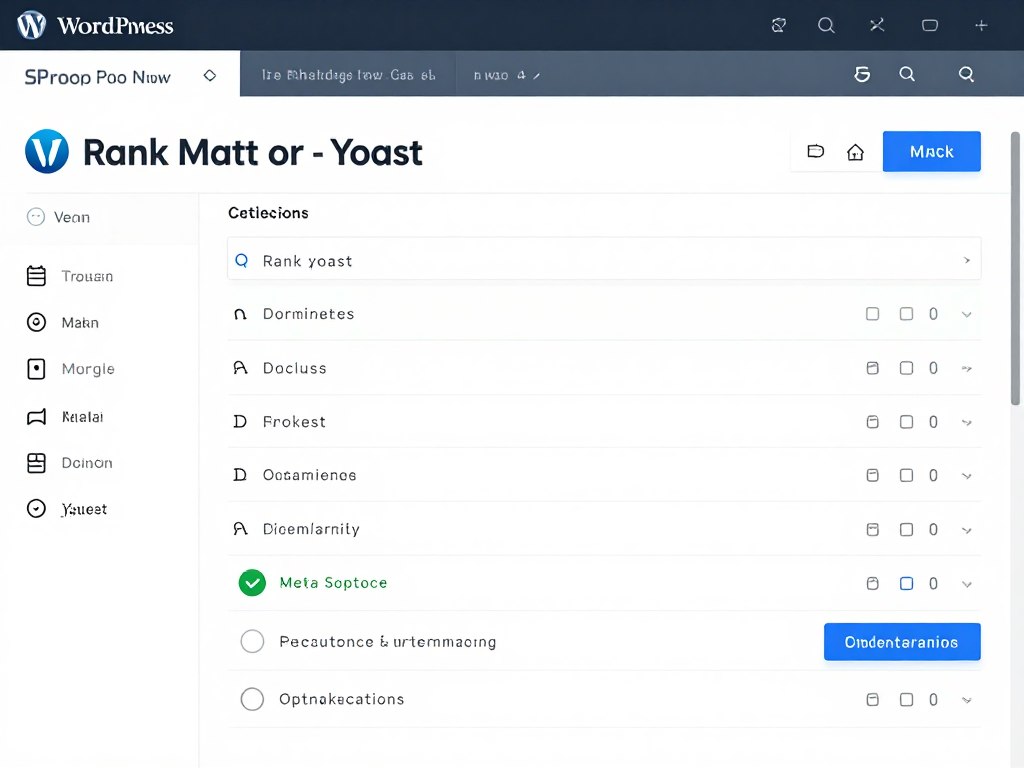This screenshot has width=1024, height=768.
Task: Click the WordPress logo icon
Action: click(x=31, y=25)
